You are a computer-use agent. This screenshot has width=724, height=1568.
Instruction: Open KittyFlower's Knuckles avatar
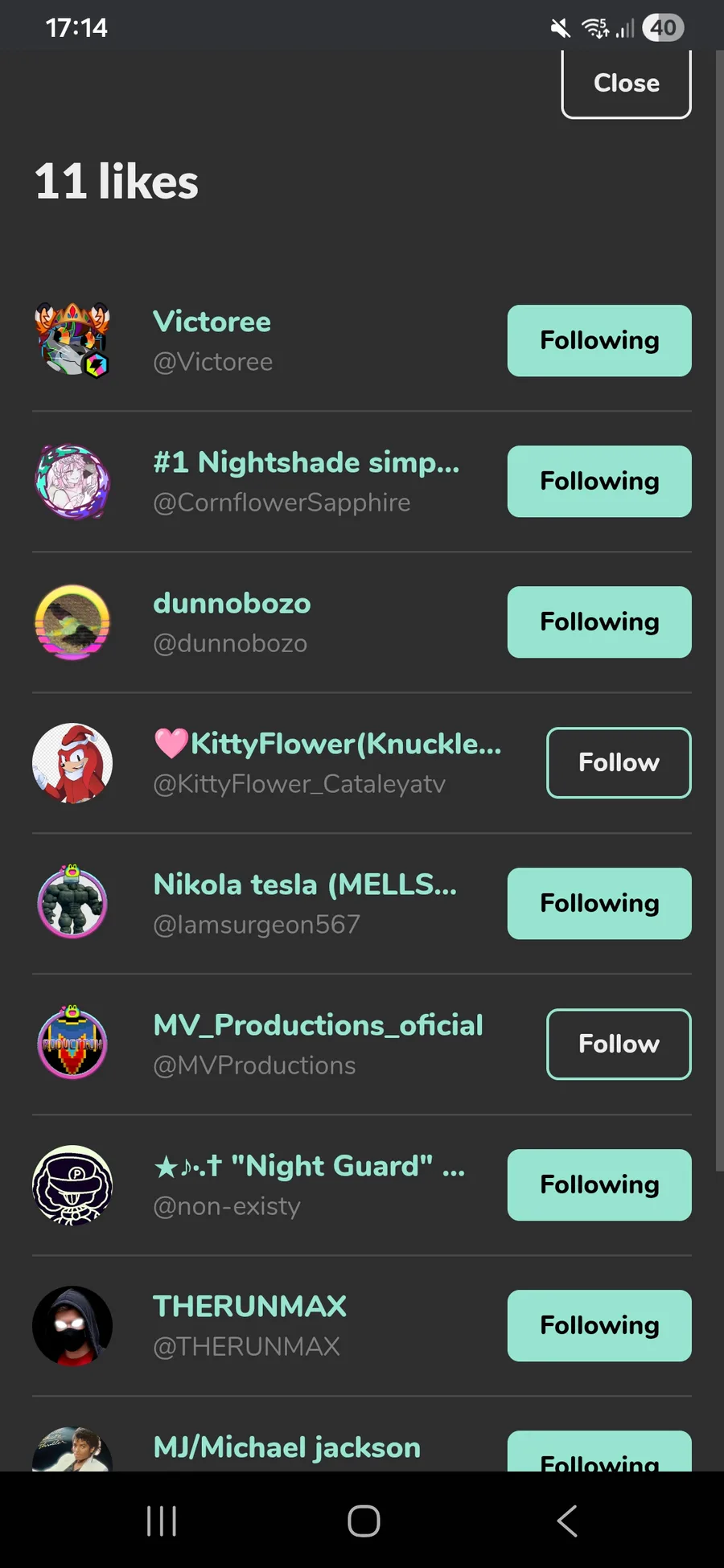pyautogui.click(x=72, y=763)
